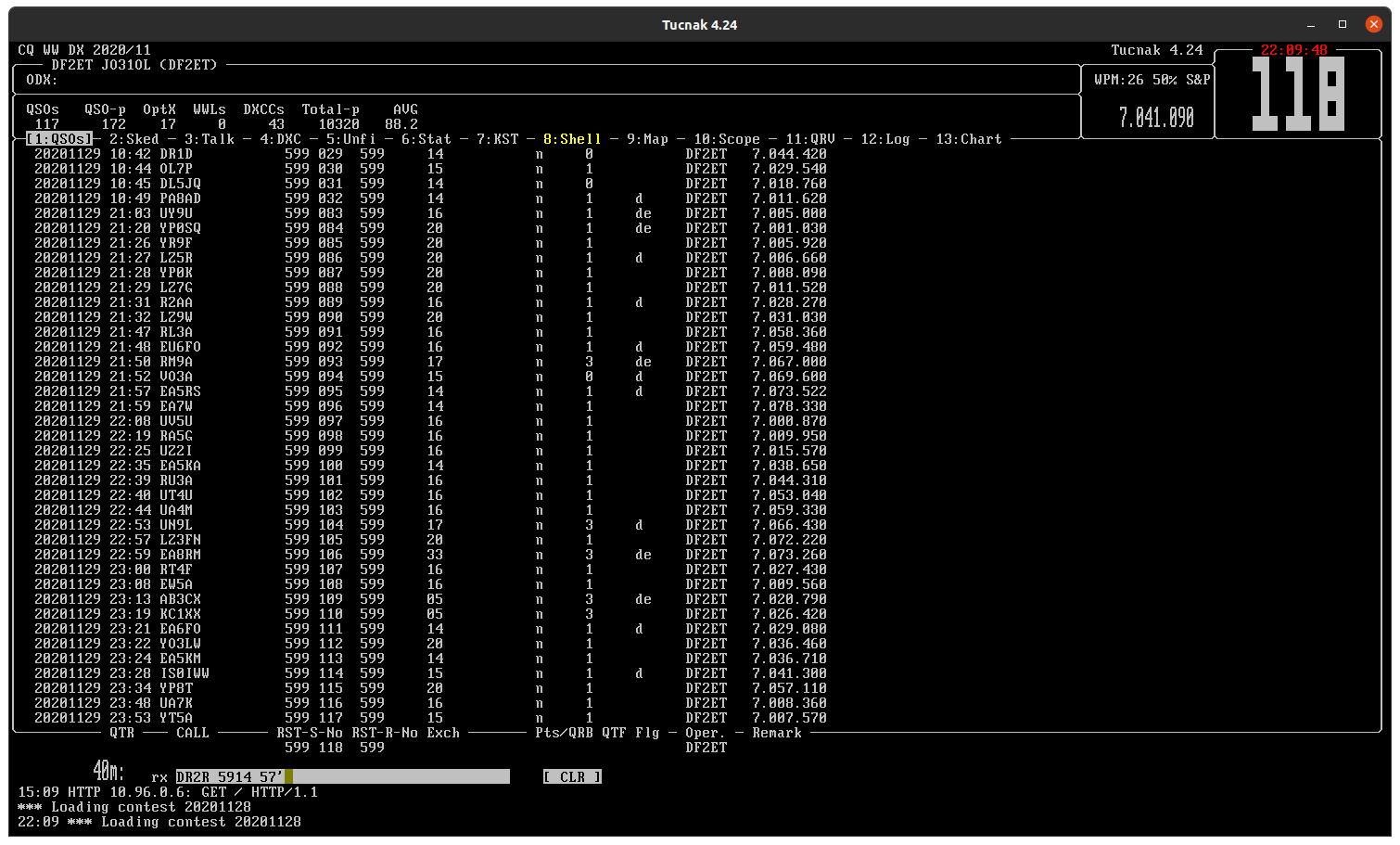Open the 10:Scope tab
The image size is (1400, 845).
(x=727, y=139)
